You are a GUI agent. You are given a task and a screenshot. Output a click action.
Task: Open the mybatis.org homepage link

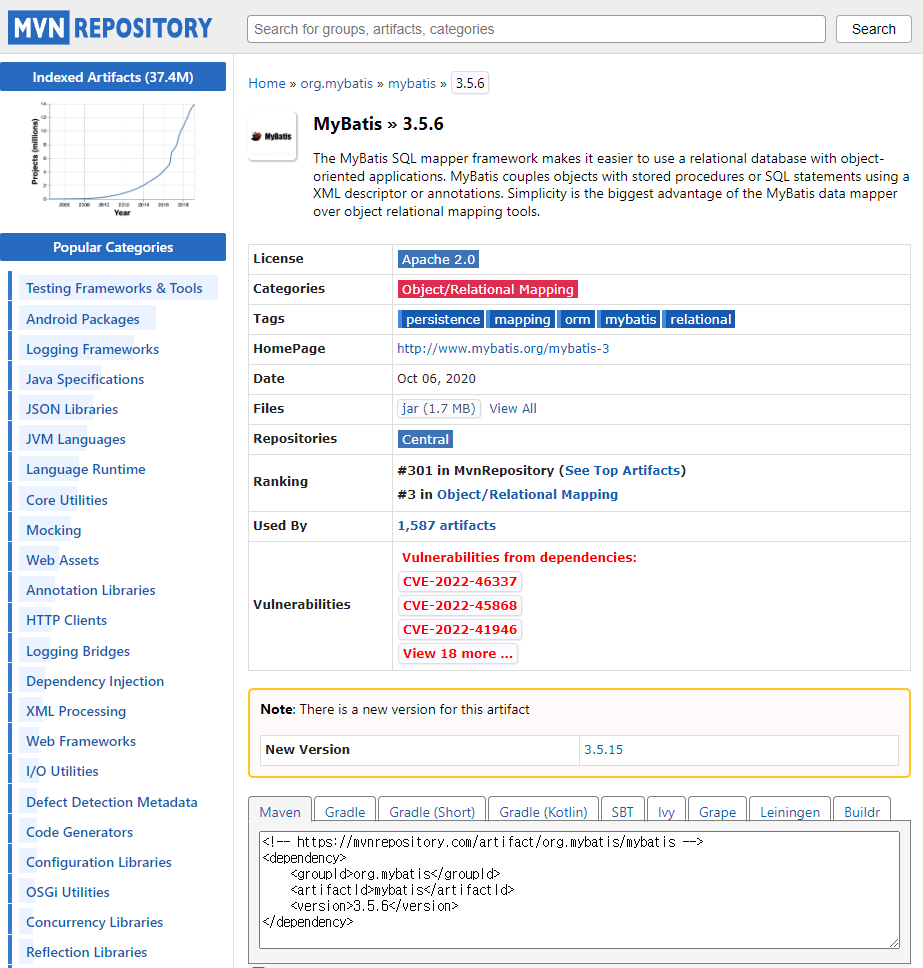coord(503,349)
